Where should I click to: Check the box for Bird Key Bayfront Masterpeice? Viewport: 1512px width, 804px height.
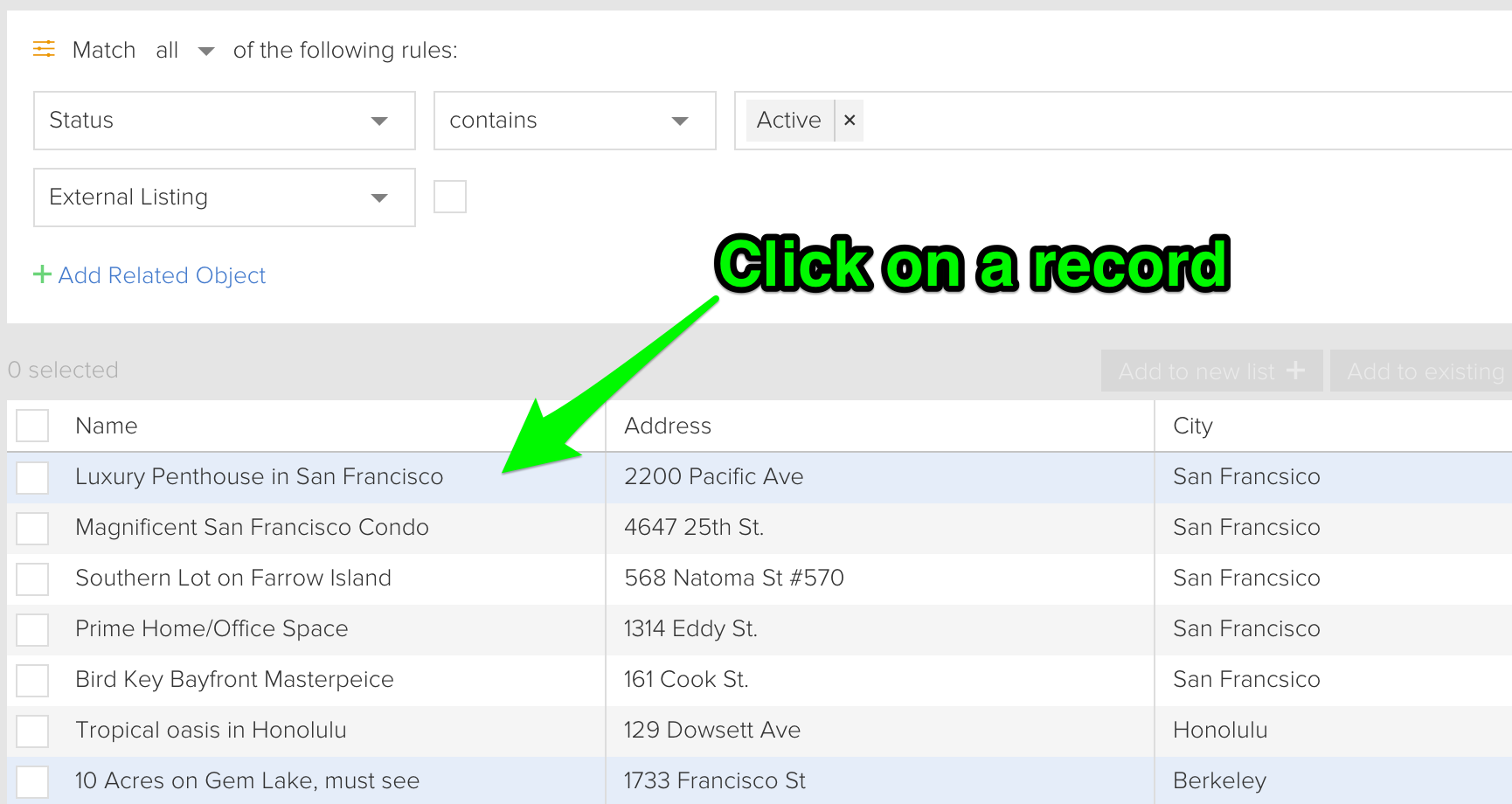pos(31,681)
